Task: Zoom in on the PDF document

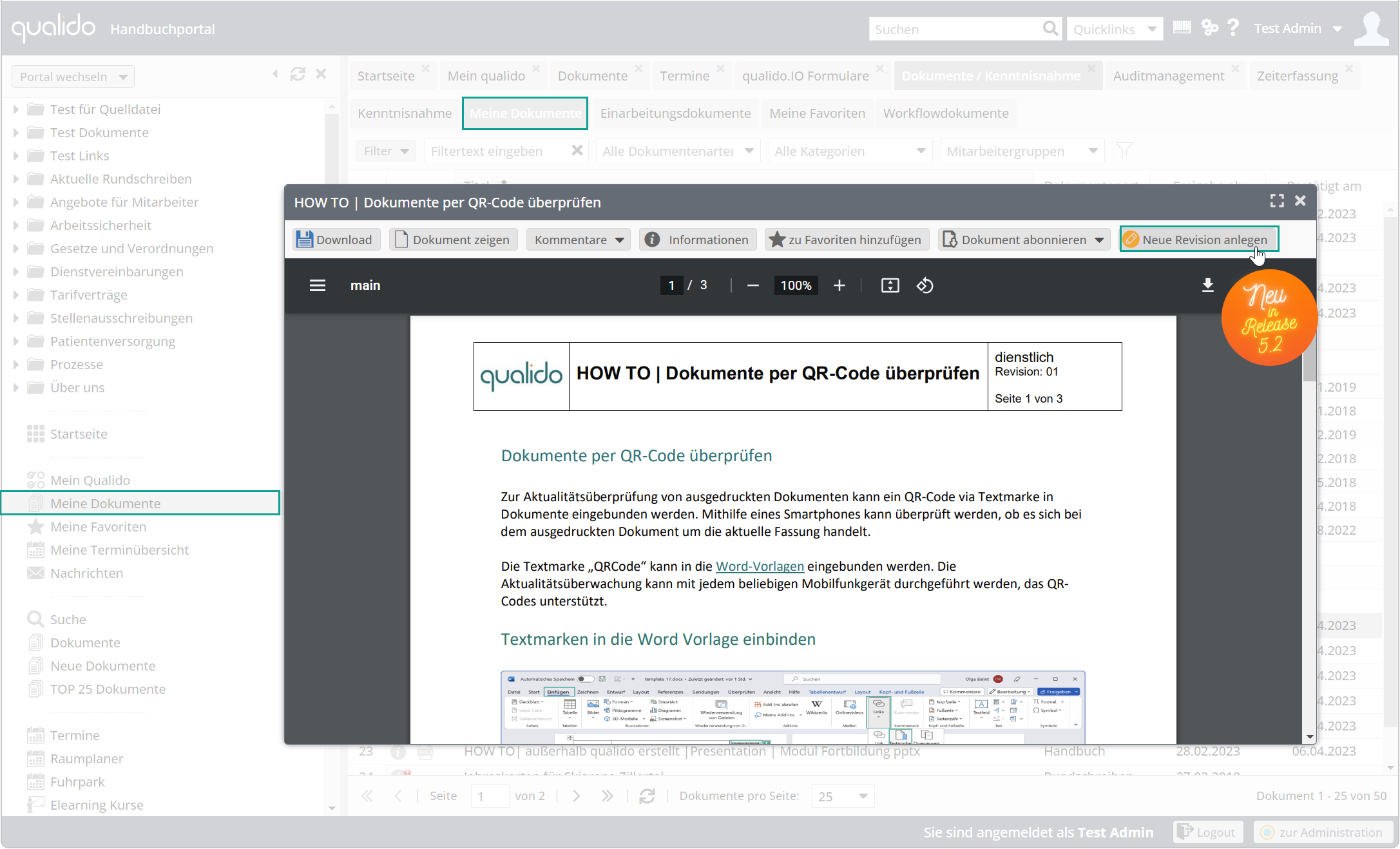Action: (x=839, y=285)
